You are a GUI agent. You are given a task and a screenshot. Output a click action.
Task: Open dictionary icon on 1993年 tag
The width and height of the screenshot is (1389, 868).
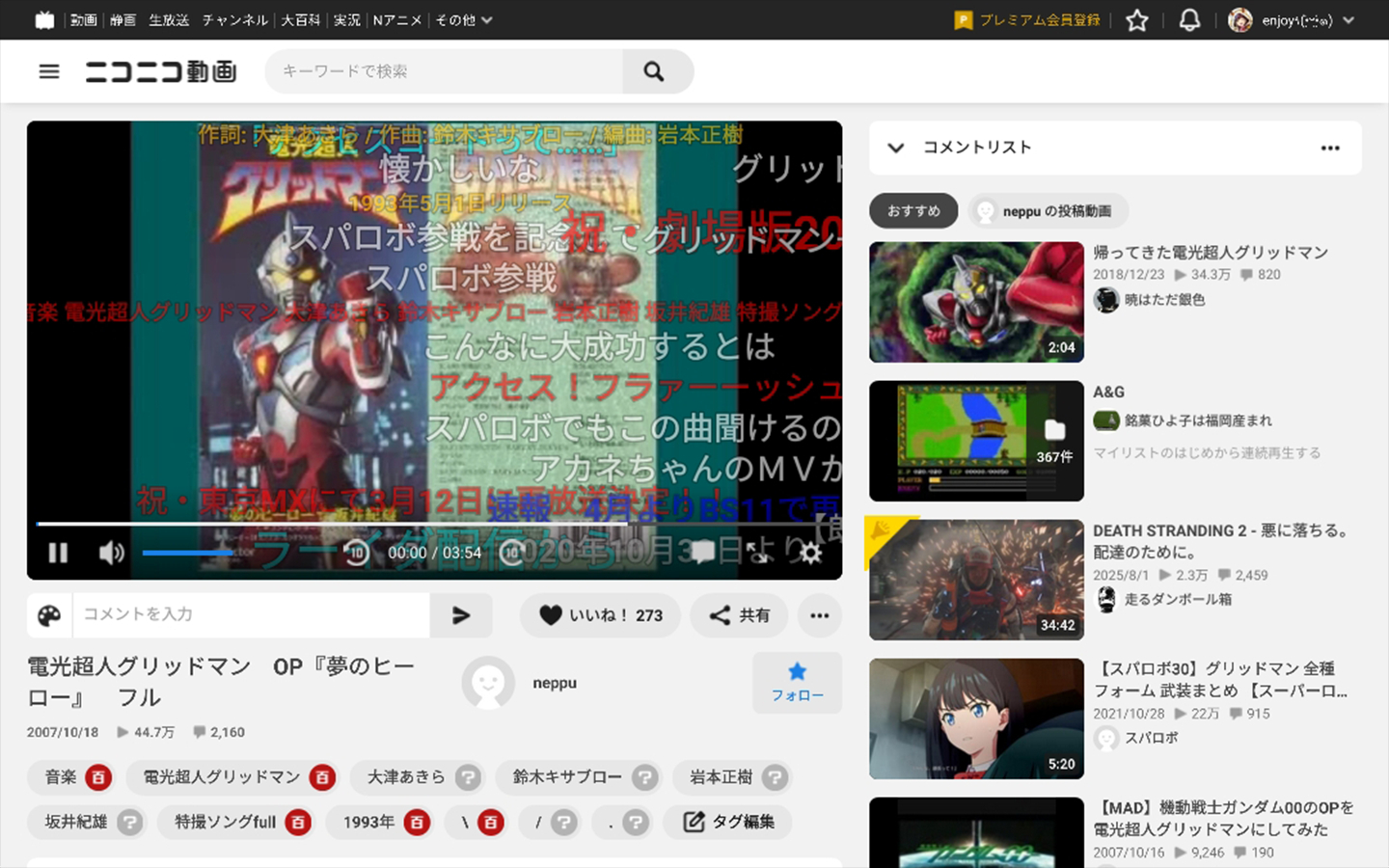[x=417, y=822]
